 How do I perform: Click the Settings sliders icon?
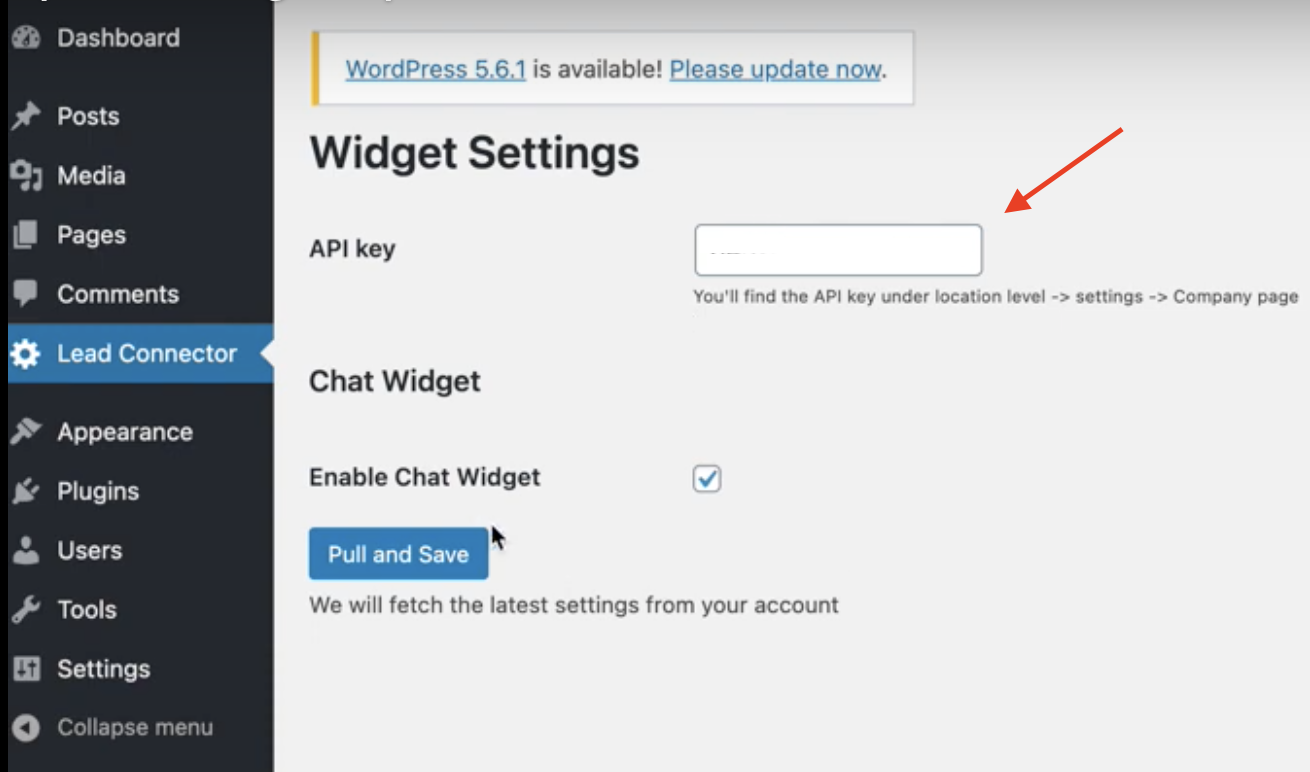coord(26,669)
